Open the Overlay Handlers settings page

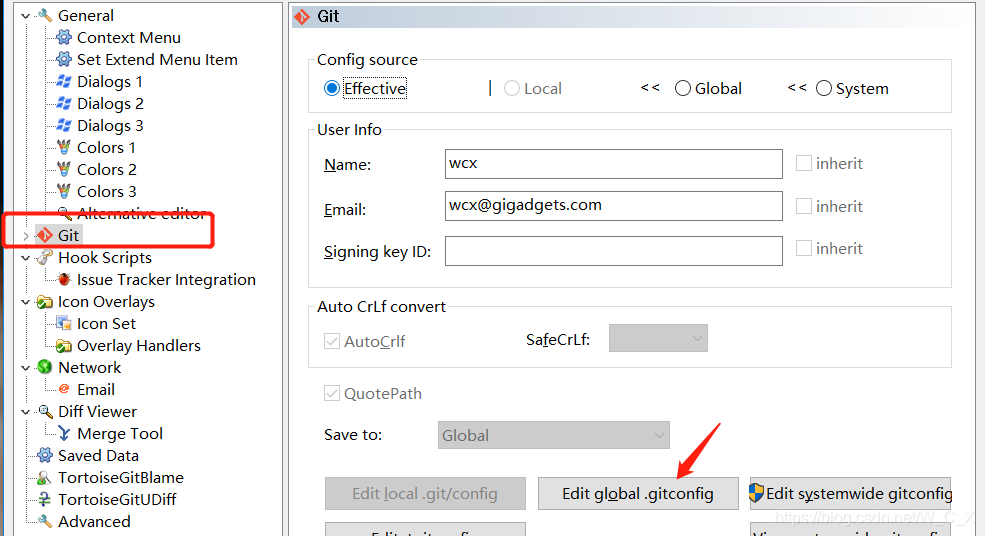pos(139,346)
